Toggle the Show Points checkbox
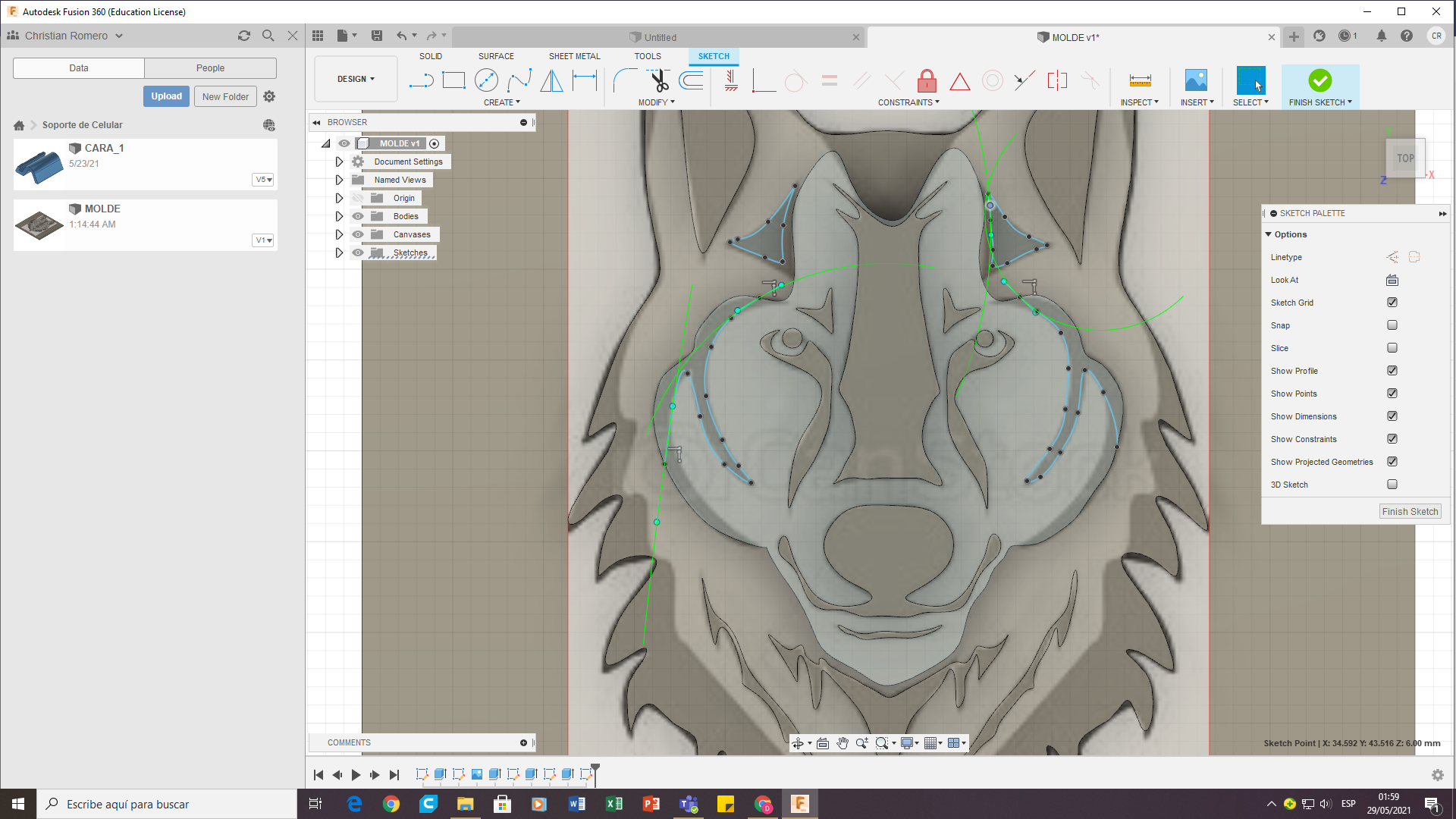The image size is (1456, 819). click(1392, 393)
